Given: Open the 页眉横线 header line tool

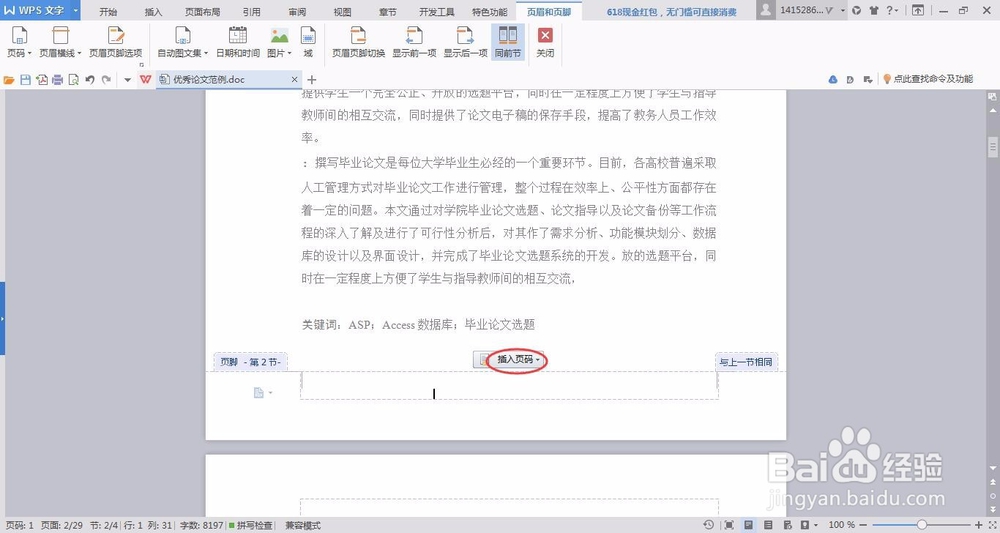Looking at the screenshot, I should click(x=61, y=43).
